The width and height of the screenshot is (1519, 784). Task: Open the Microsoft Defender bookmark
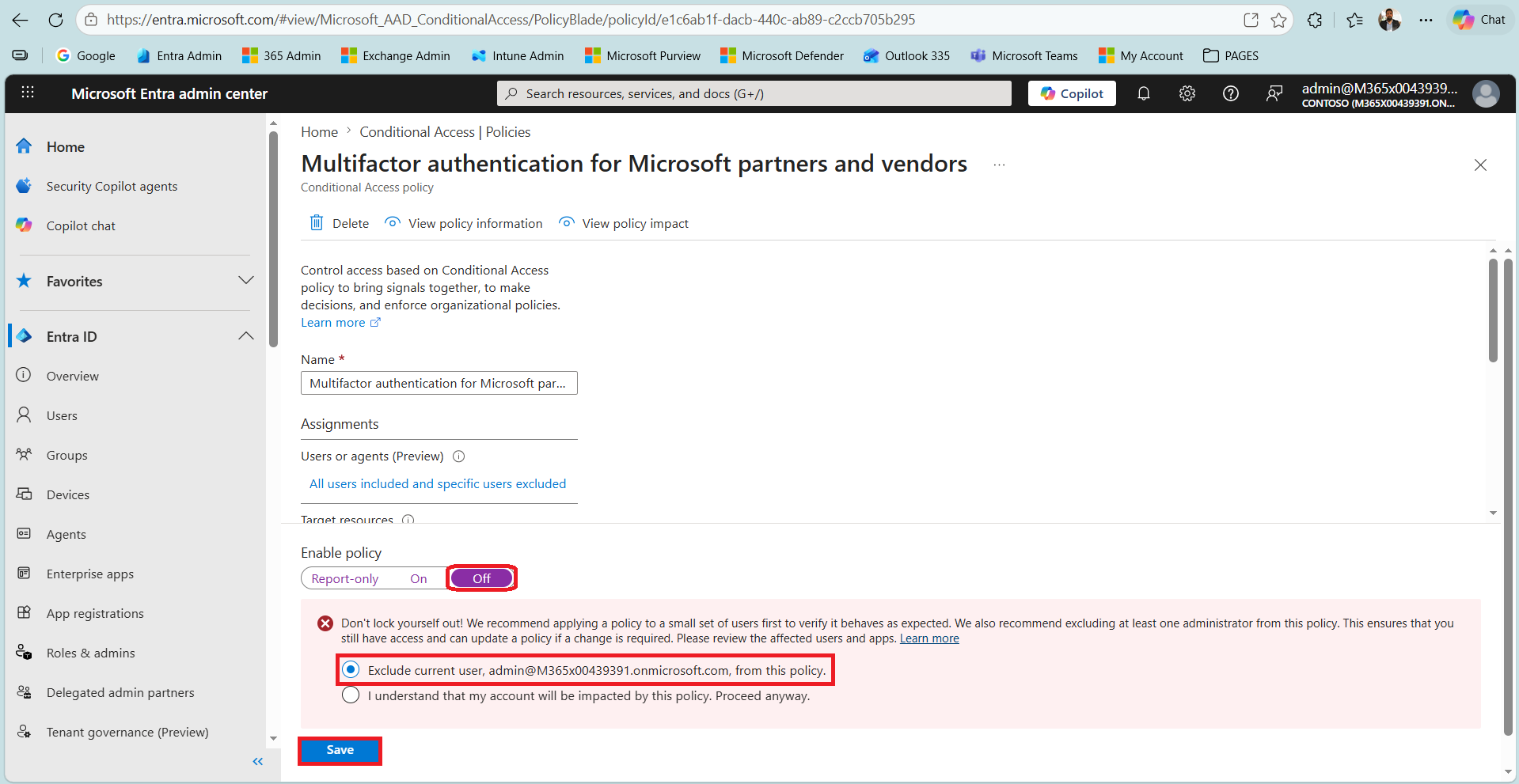782,56
